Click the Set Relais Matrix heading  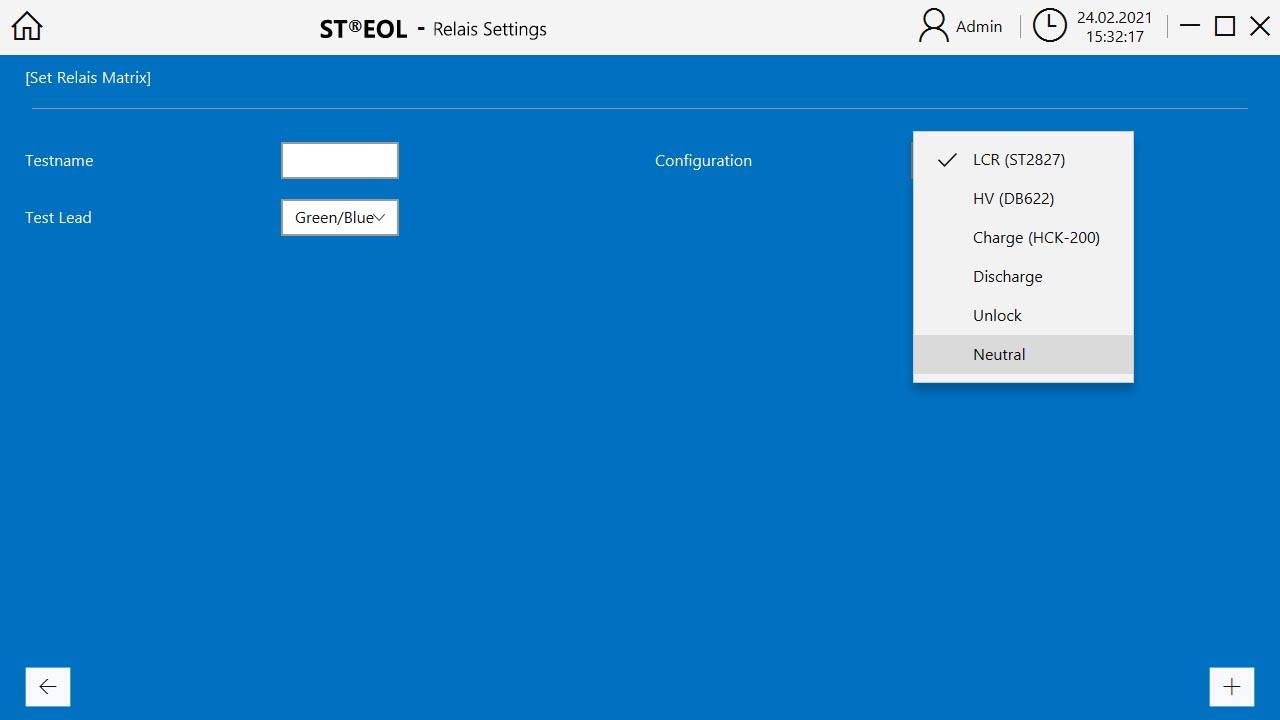coord(88,78)
